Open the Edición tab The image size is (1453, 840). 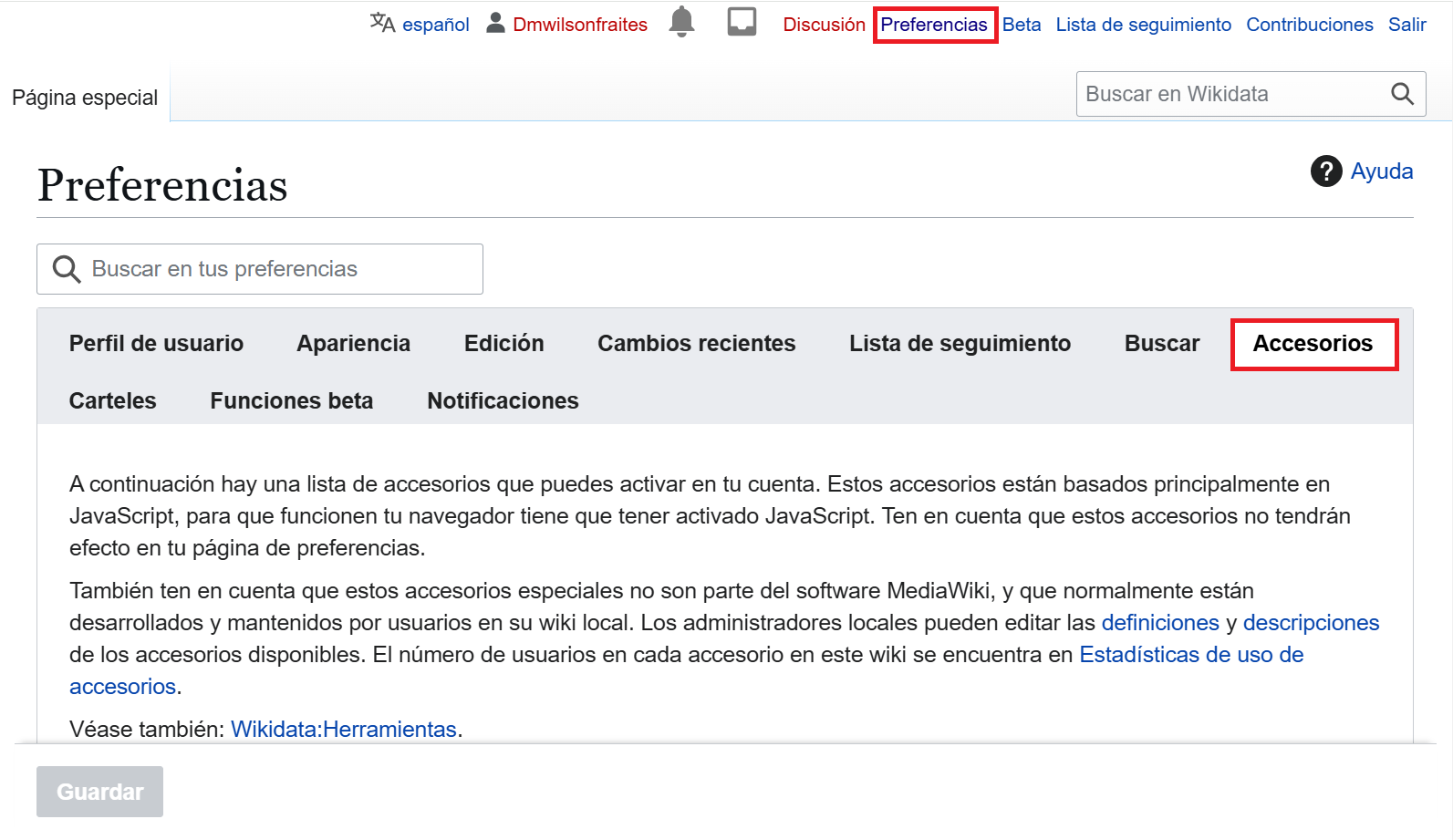click(x=503, y=344)
